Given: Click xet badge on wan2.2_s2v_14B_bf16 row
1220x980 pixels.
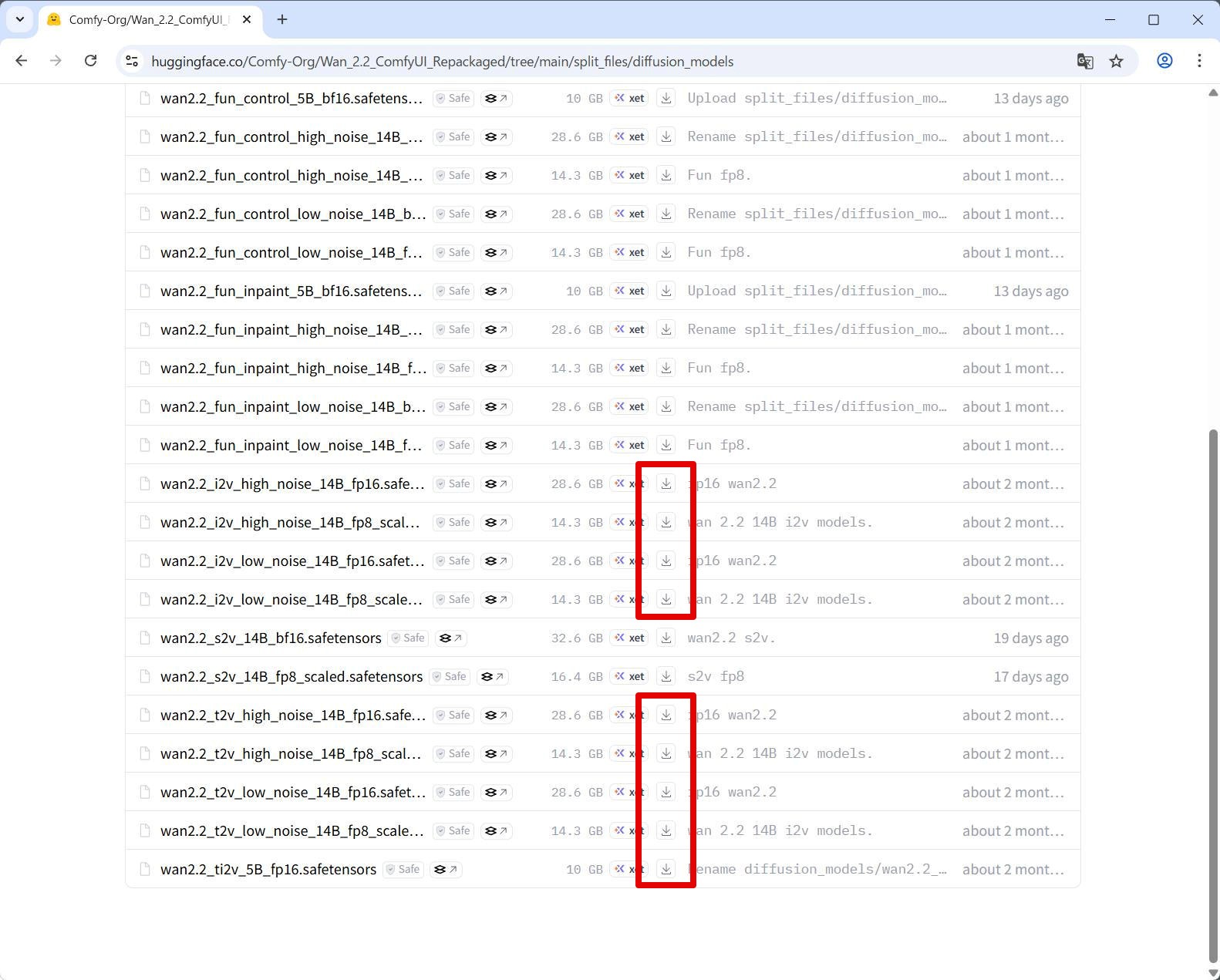Looking at the screenshot, I should (x=629, y=638).
